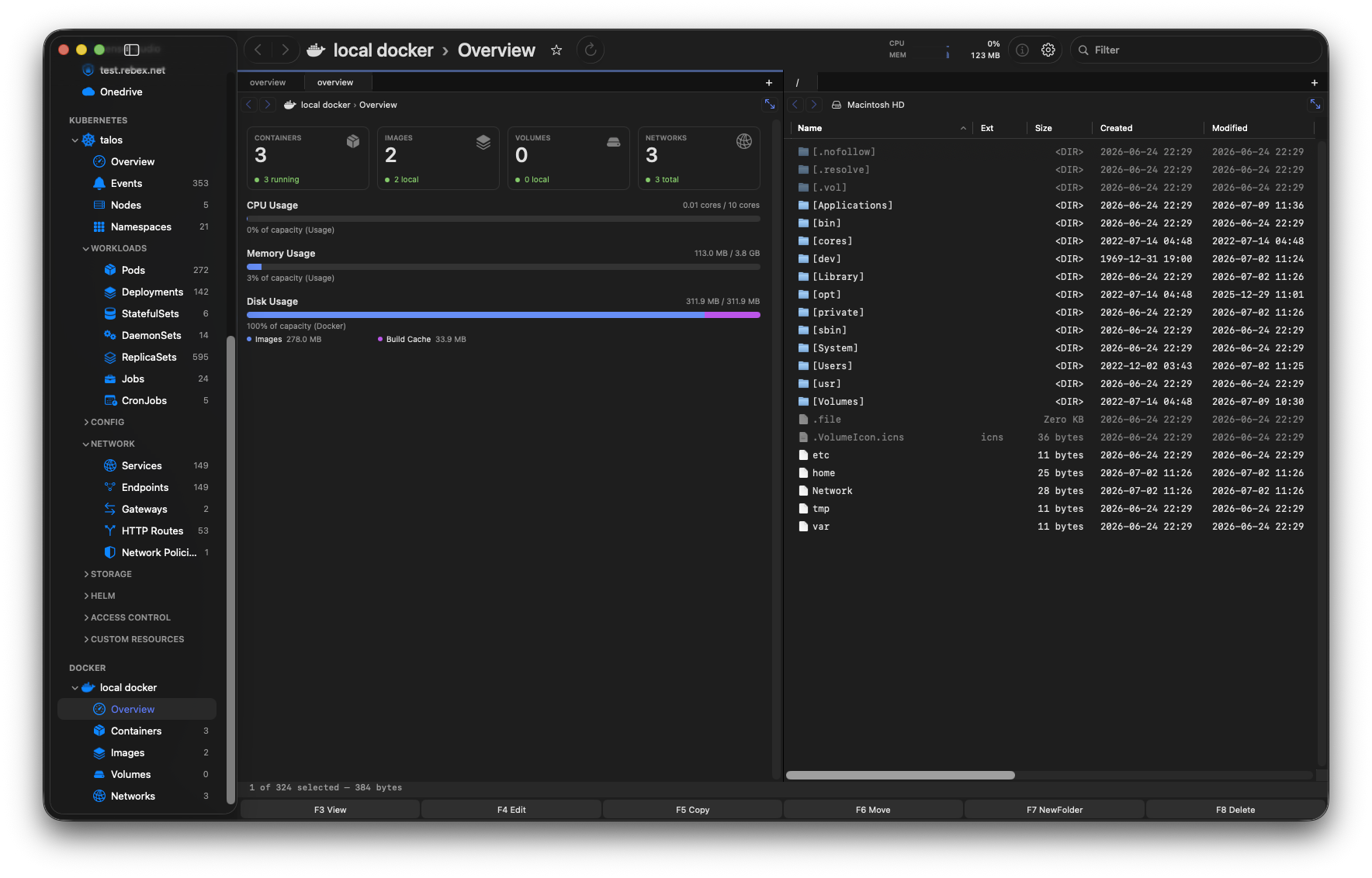The height and width of the screenshot is (878, 1372).
Task: Click the Images card layers icon
Action: (x=483, y=141)
